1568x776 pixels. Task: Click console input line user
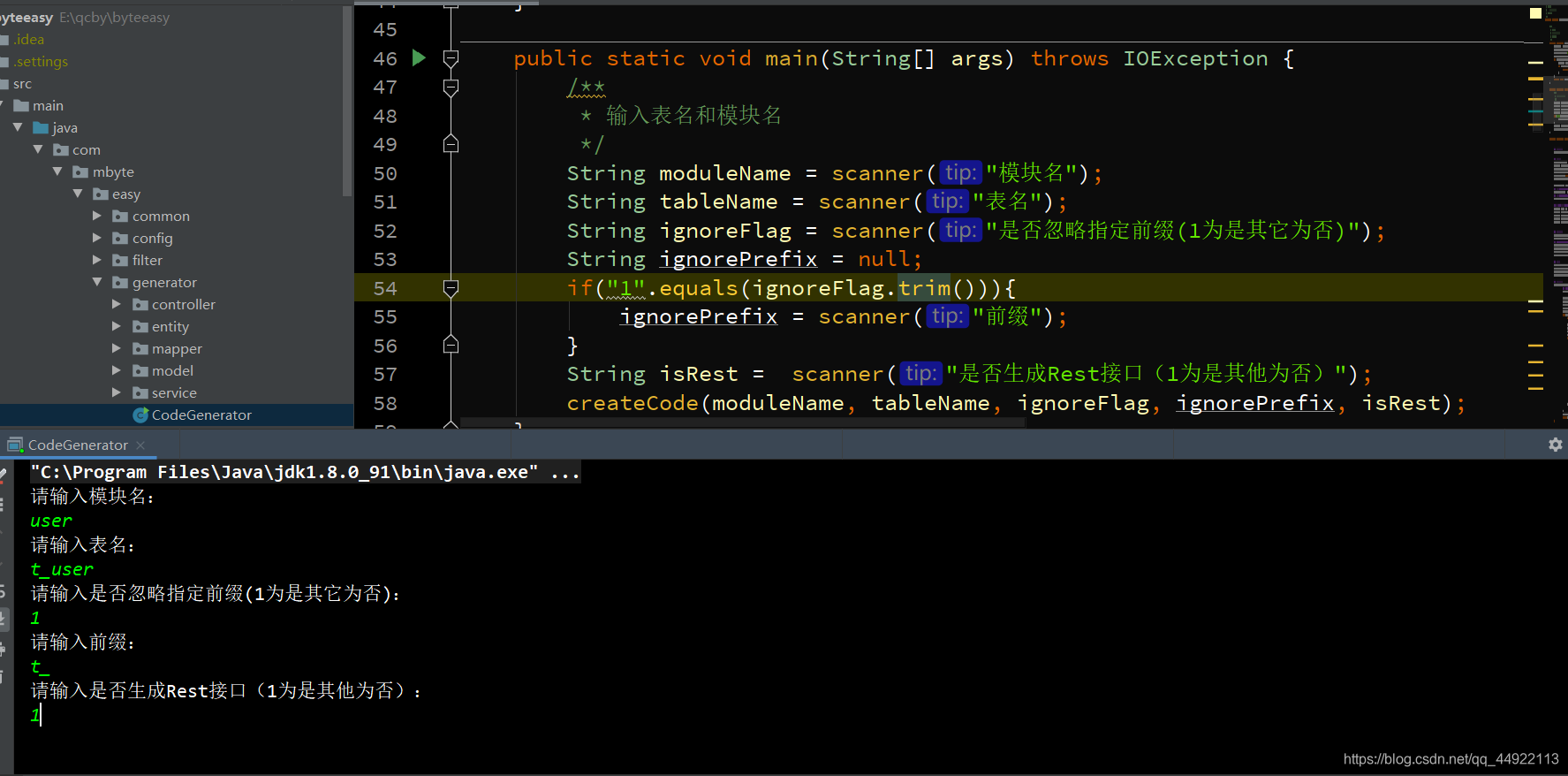point(51,521)
